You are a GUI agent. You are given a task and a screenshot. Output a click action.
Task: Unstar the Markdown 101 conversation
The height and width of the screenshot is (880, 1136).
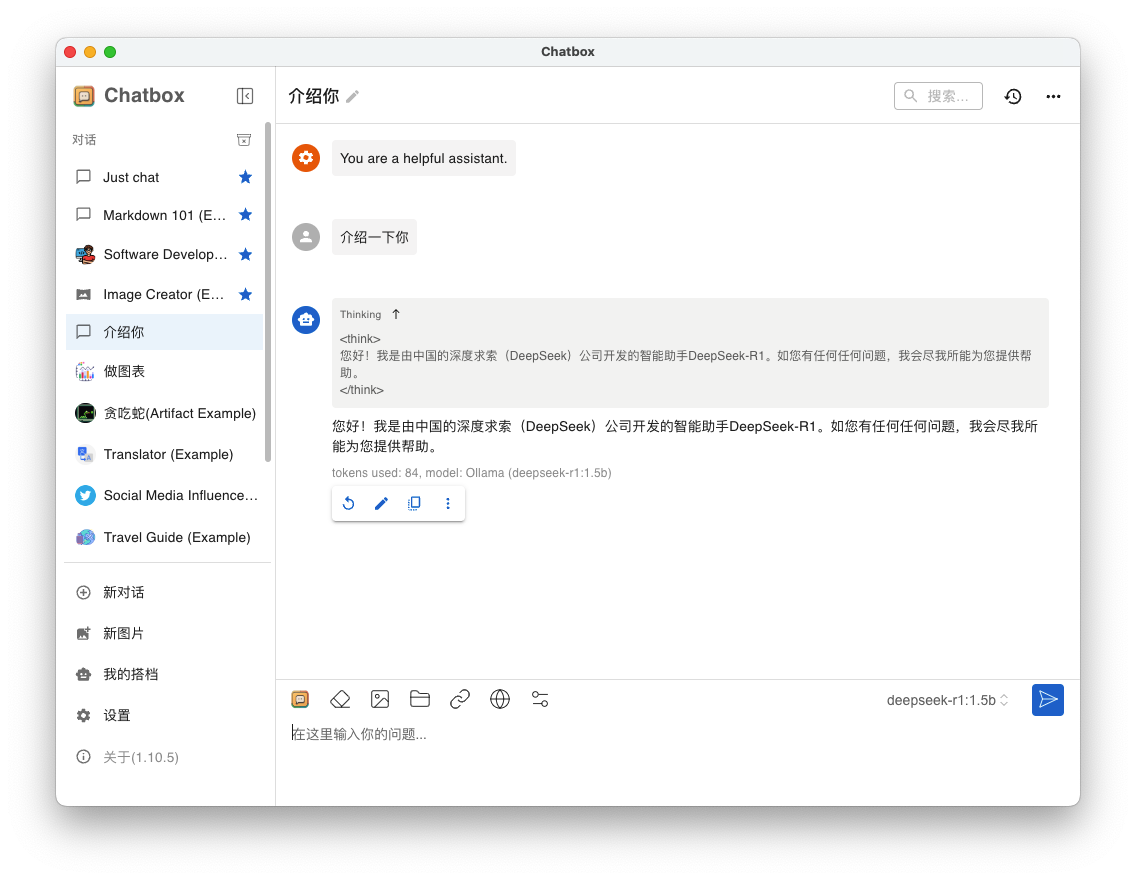click(x=246, y=214)
